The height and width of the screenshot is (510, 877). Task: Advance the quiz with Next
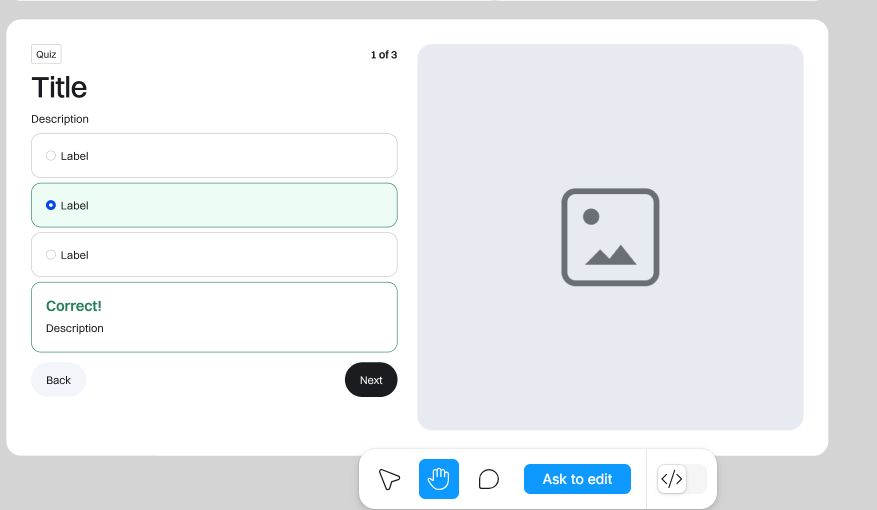pos(371,380)
